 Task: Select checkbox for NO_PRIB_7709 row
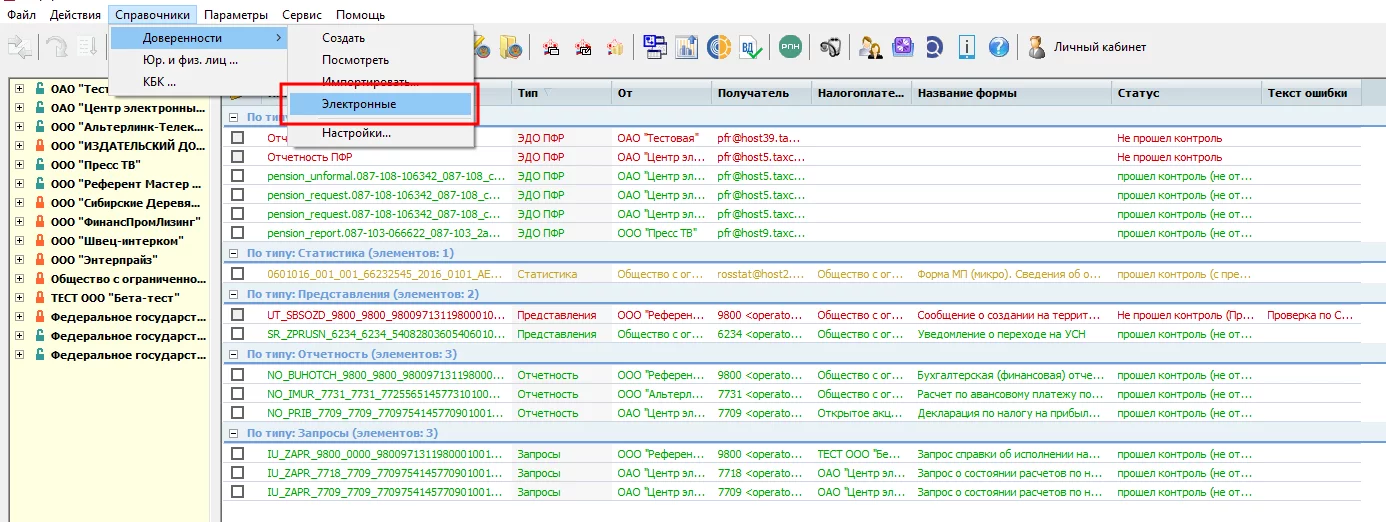238,413
